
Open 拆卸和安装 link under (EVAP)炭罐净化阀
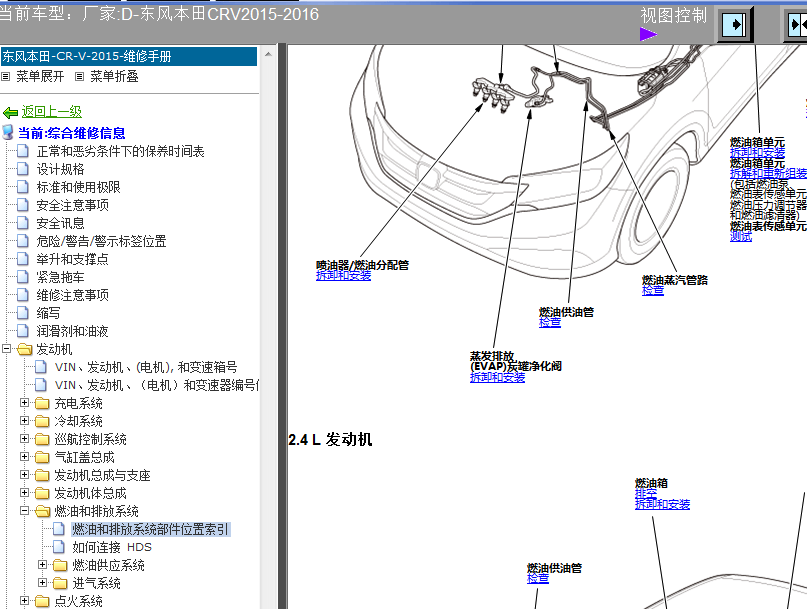[x=497, y=377]
